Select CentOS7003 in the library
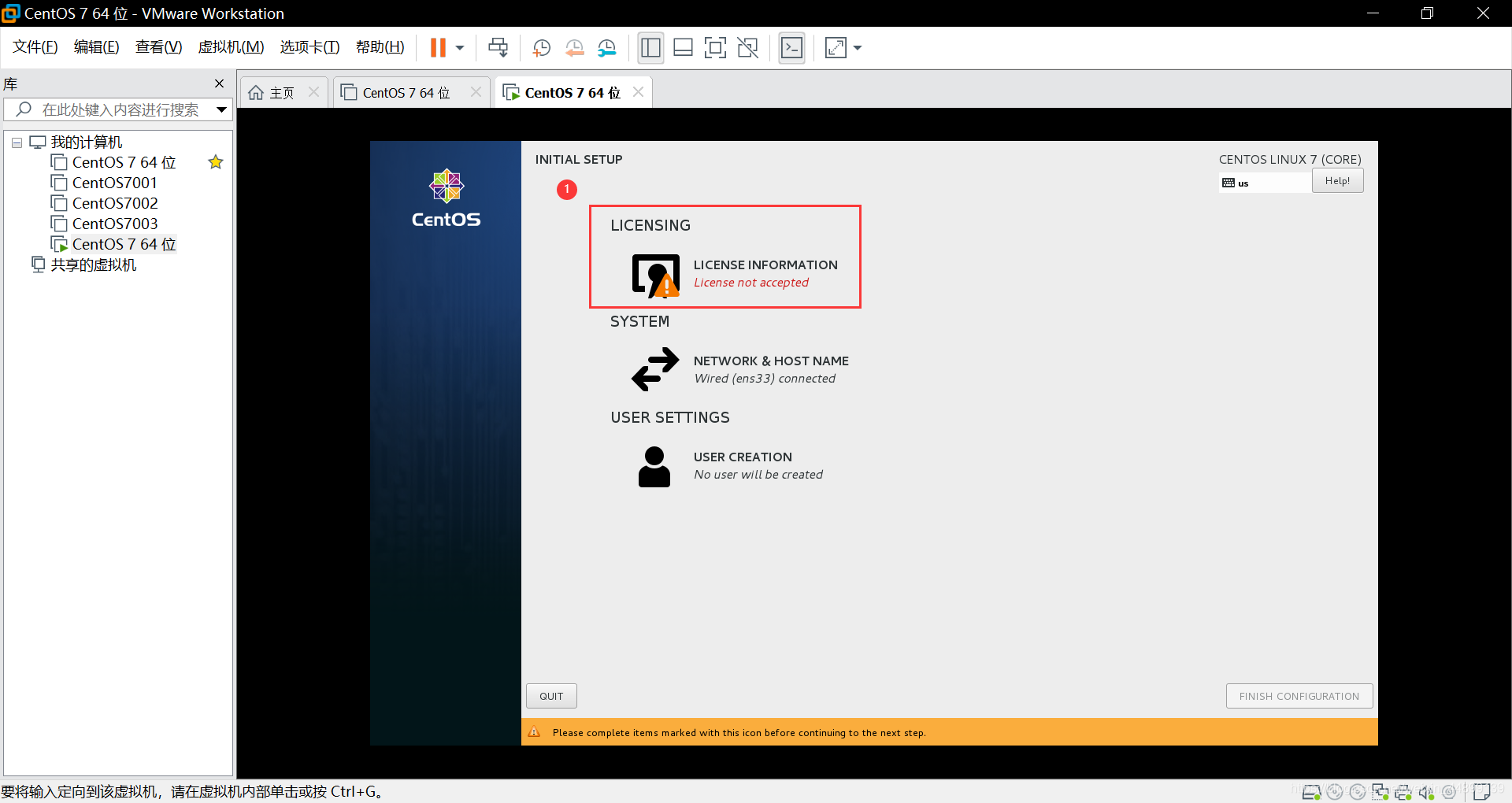 click(x=115, y=224)
